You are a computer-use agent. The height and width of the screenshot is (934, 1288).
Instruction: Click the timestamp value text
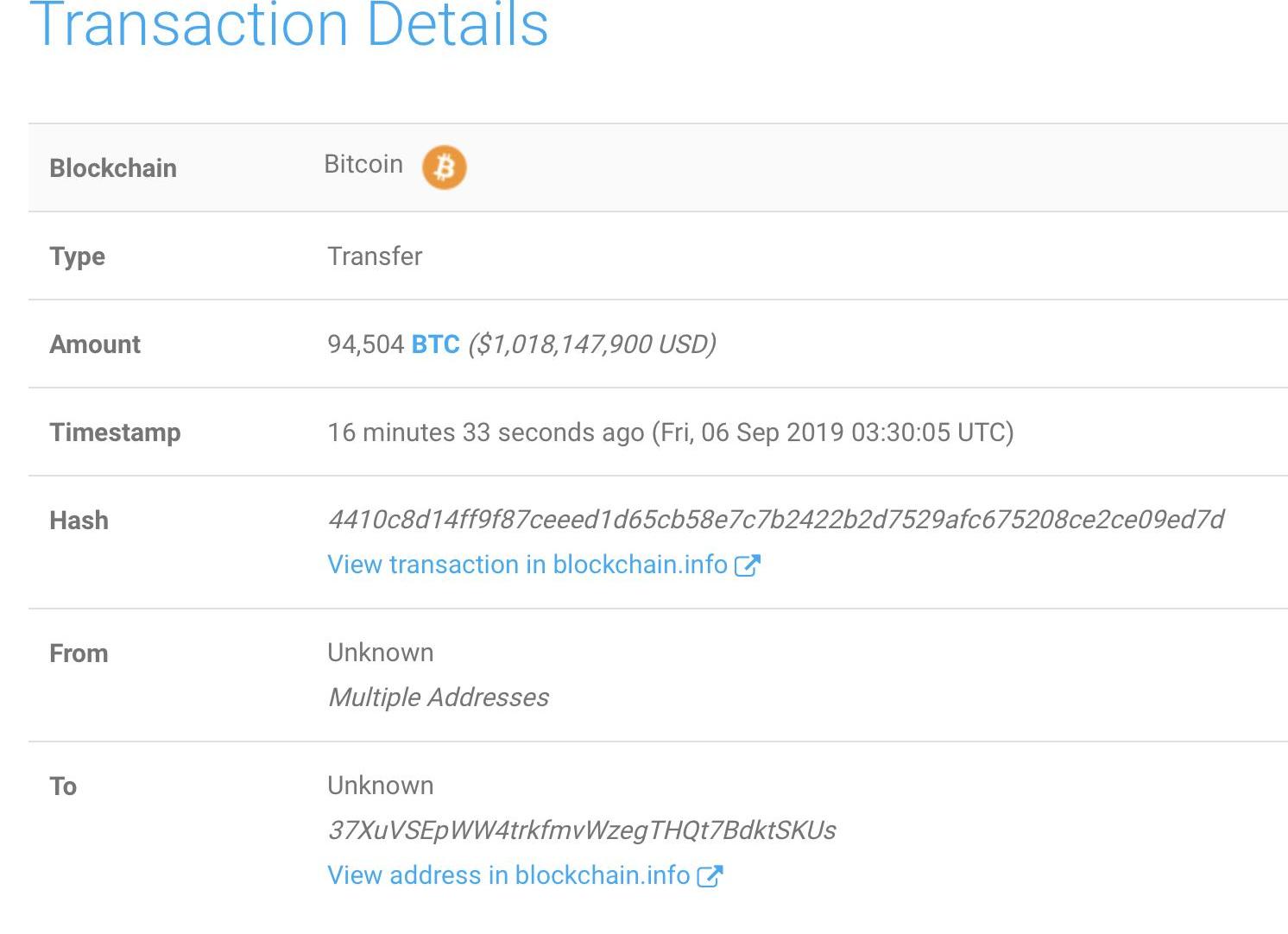click(x=670, y=432)
